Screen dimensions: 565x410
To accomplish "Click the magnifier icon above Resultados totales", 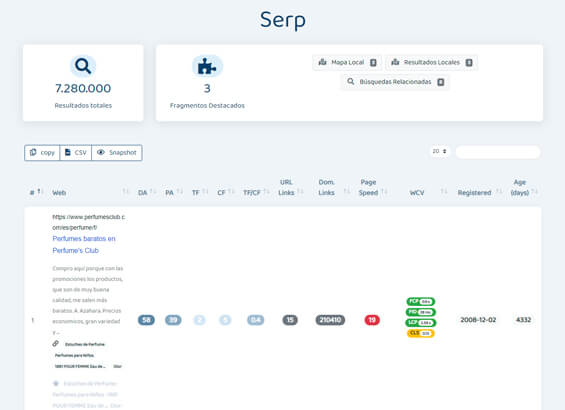I will coord(83,66).
